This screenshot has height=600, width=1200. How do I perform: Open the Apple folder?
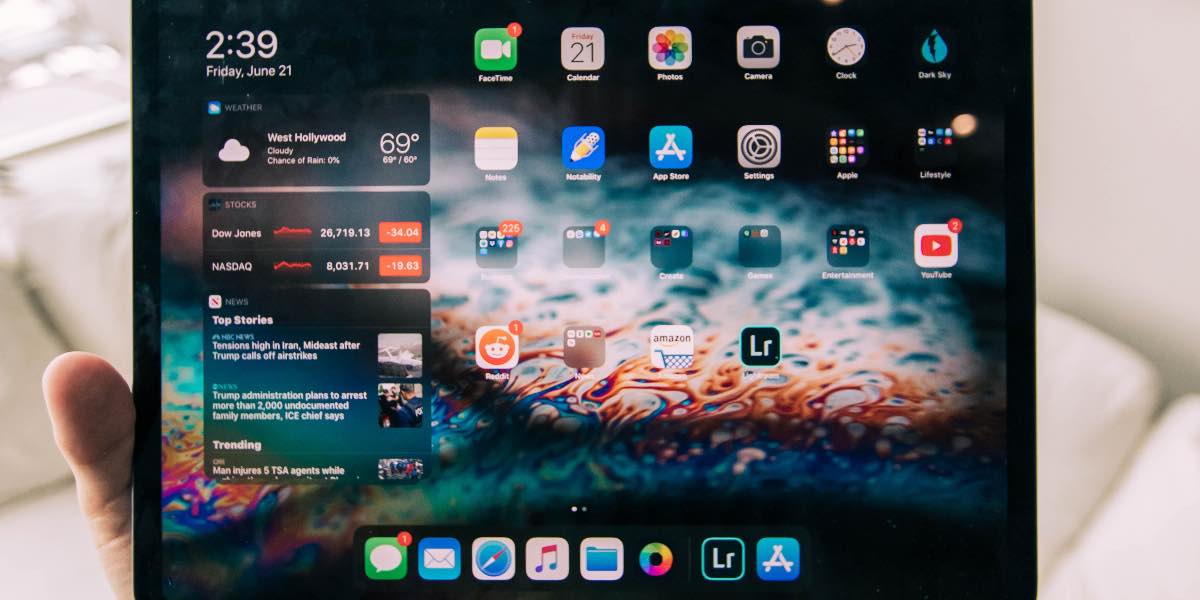click(847, 146)
